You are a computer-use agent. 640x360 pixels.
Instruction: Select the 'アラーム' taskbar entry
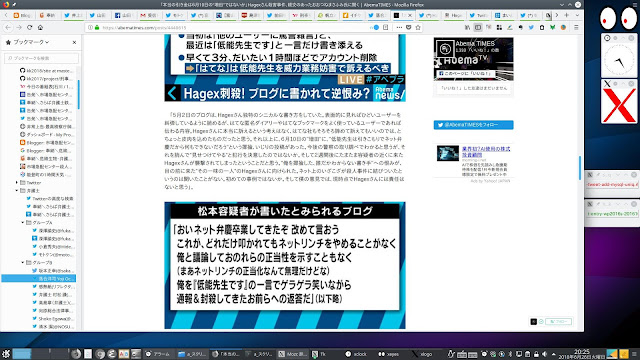pos(158,354)
